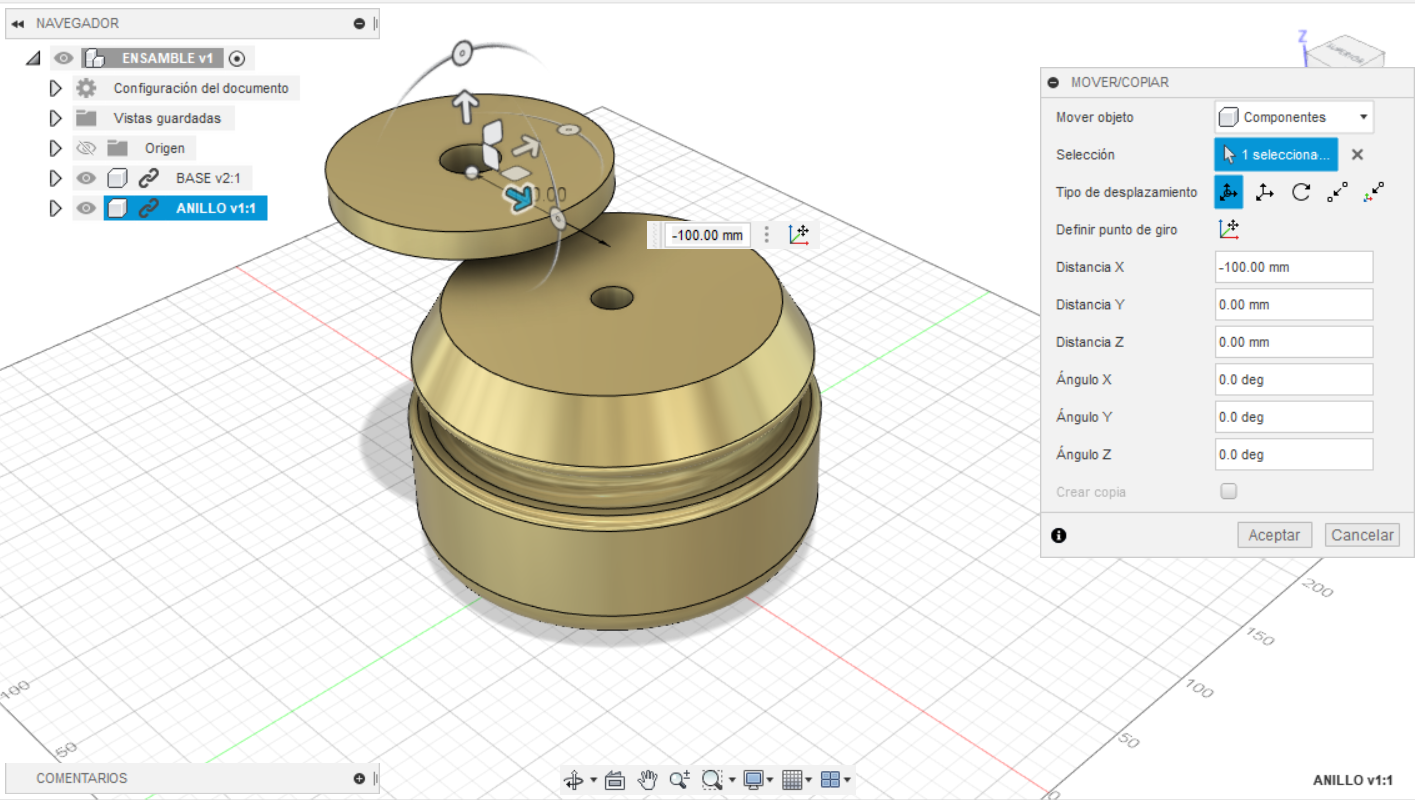Click the Configuración del documento gear icon
This screenshot has height=800, width=1415.
(x=86, y=88)
